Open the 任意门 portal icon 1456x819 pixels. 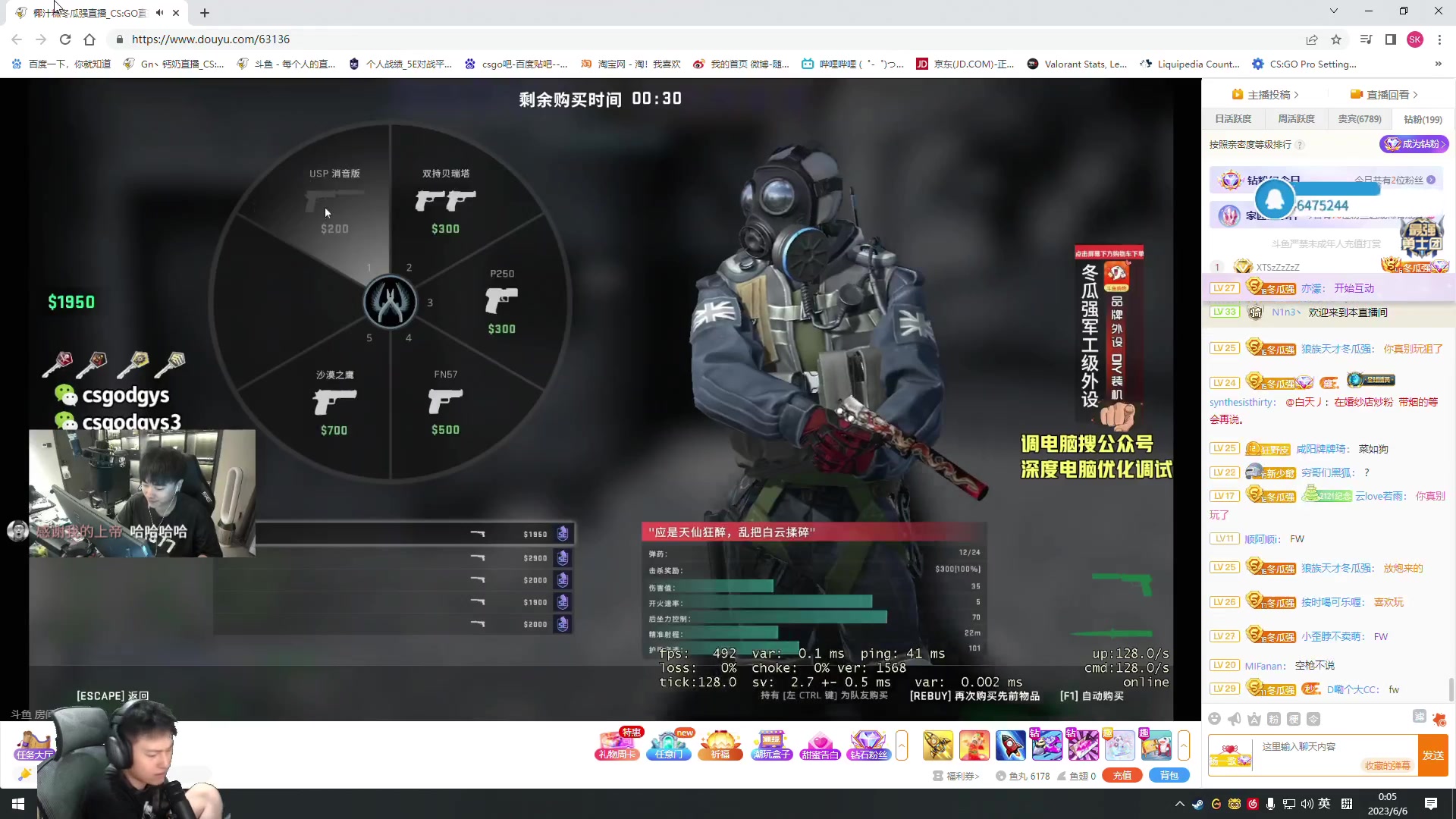(x=669, y=744)
